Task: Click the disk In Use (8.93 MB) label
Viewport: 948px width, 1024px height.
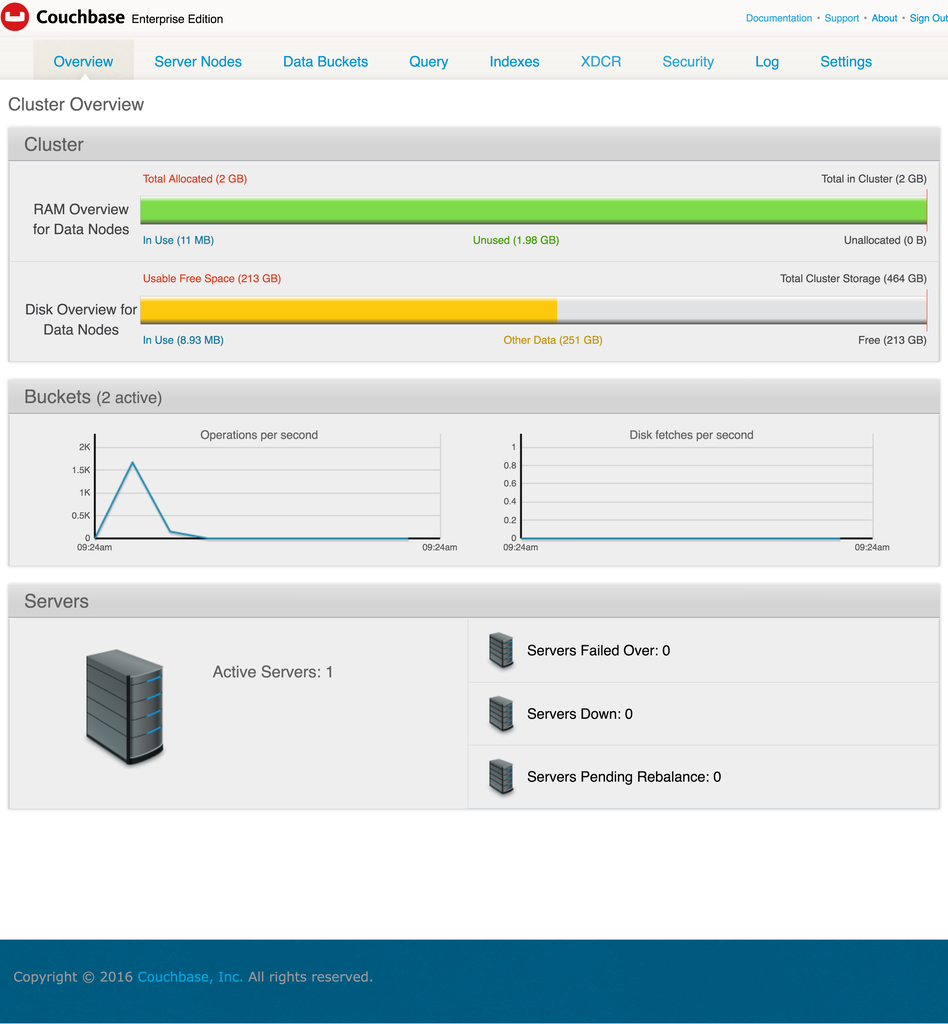Action: [x=183, y=340]
